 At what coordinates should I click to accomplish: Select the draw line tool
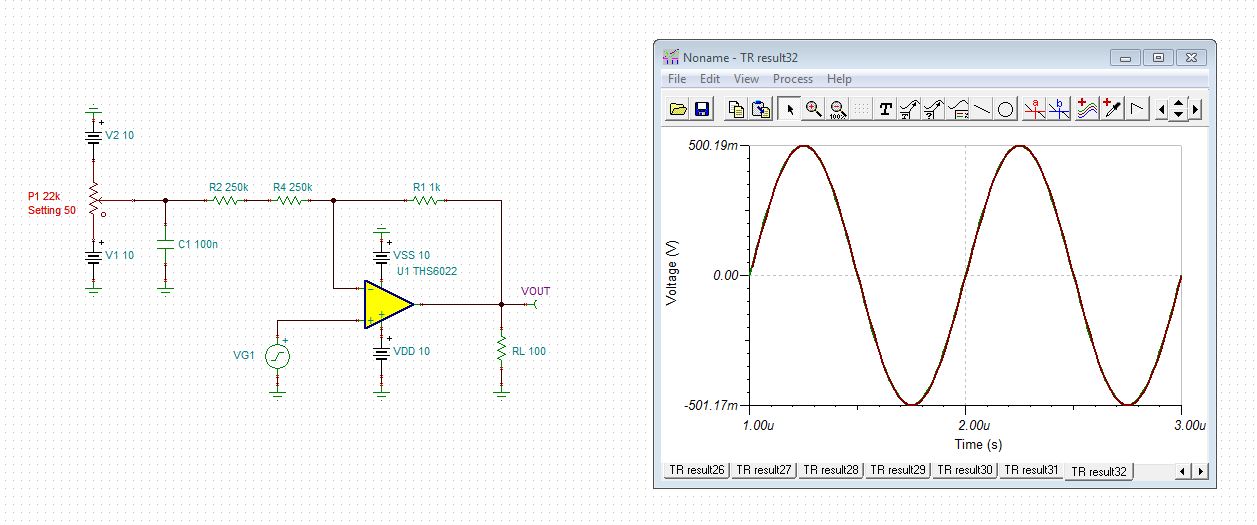click(x=982, y=109)
